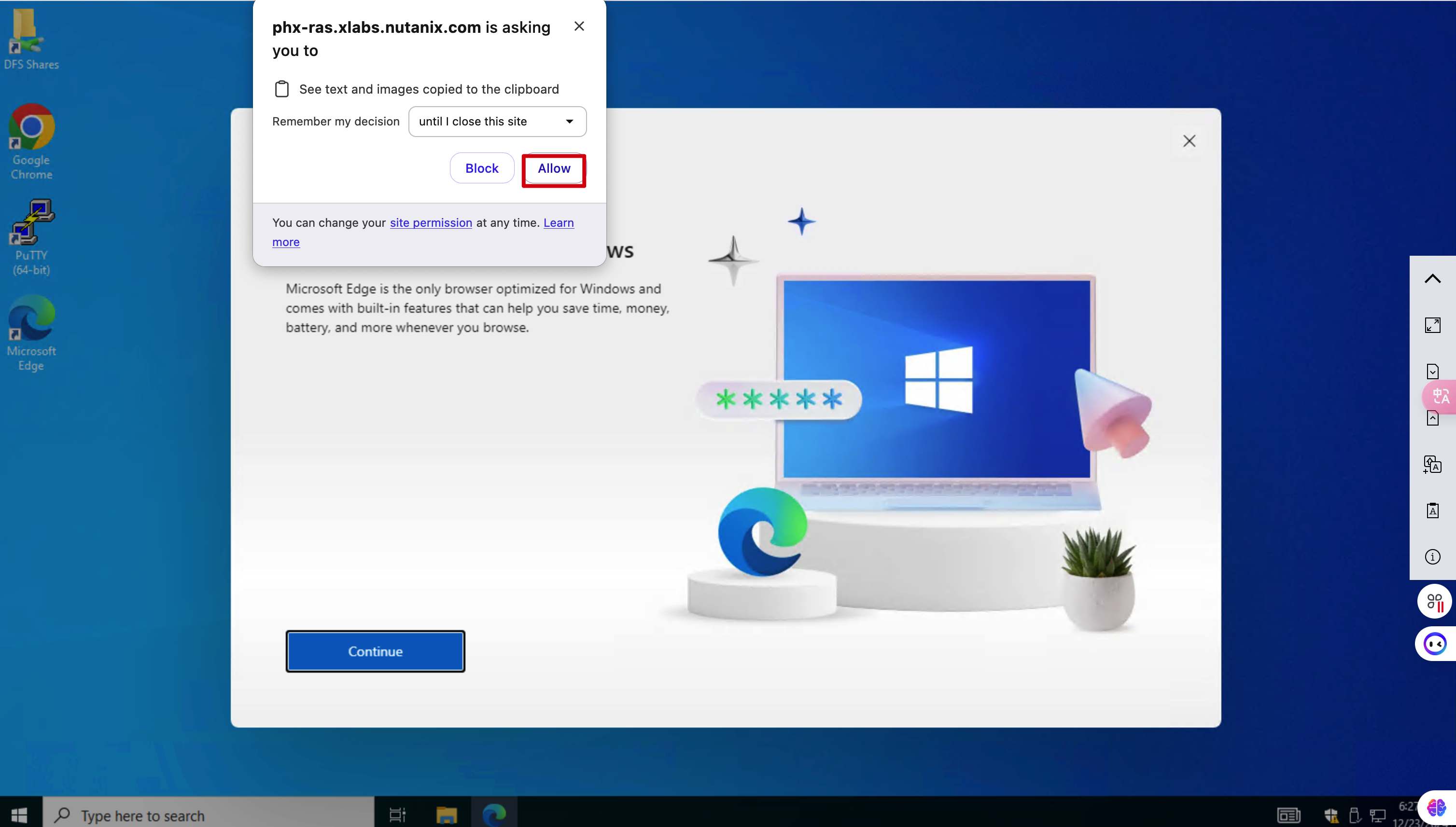Image resolution: width=1456 pixels, height=827 pixels.
Task: Click the Type here to search box
Action: 209,814
